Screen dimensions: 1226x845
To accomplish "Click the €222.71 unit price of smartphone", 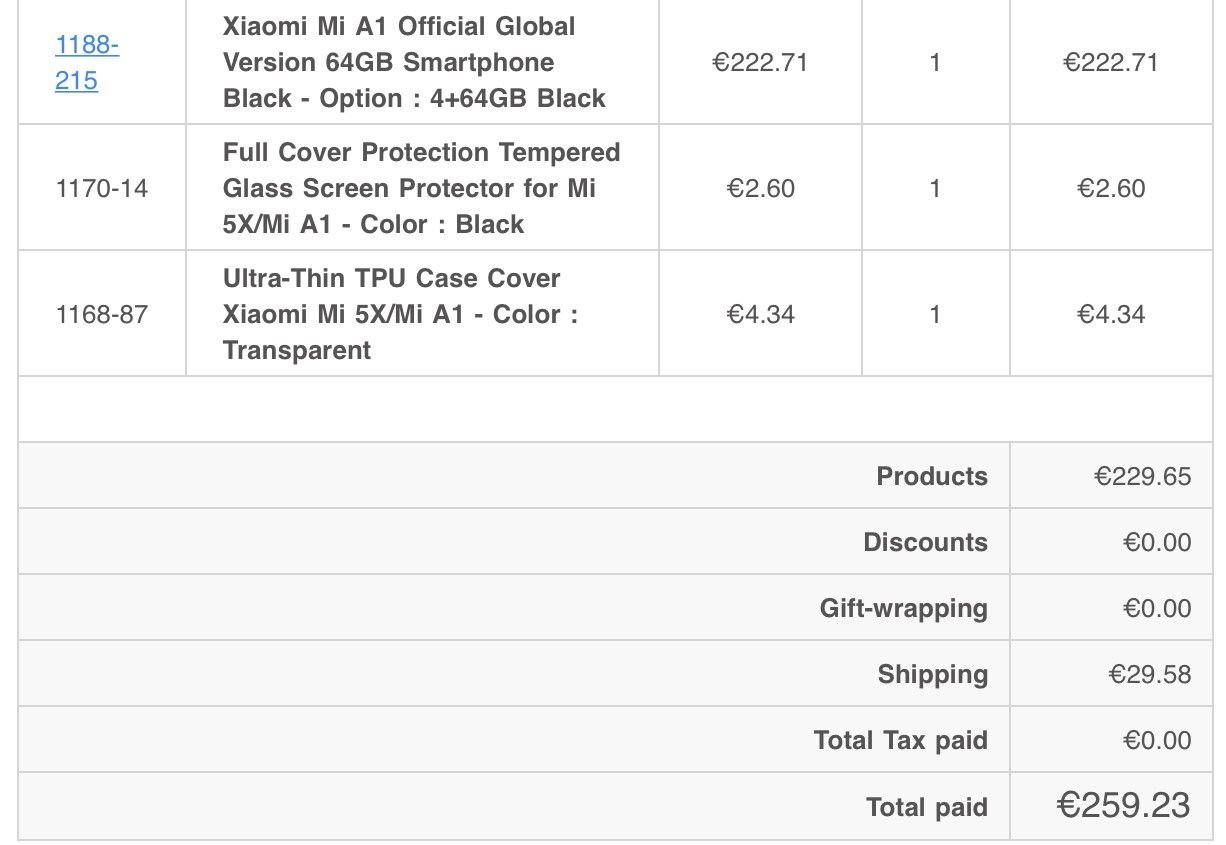I will coord(760,62).
